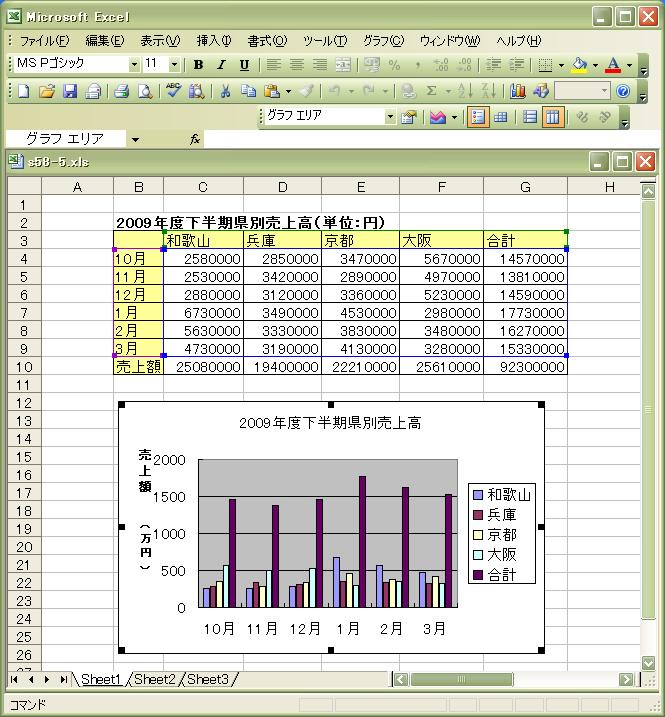The height and width of the screenshot is (717, 665).
Task: Open the Paste options dropdown arrow
Action: tap(288, 91)
